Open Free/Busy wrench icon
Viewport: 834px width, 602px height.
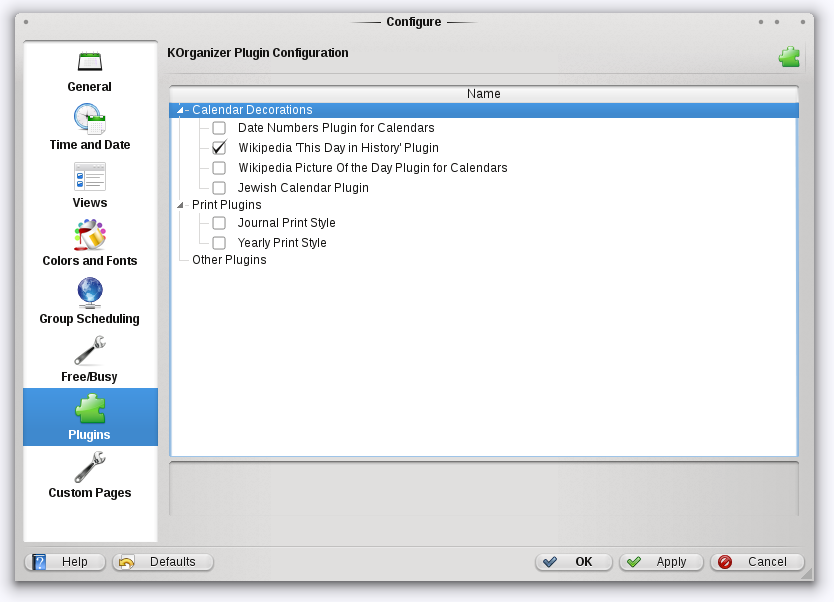pos(89,351)
